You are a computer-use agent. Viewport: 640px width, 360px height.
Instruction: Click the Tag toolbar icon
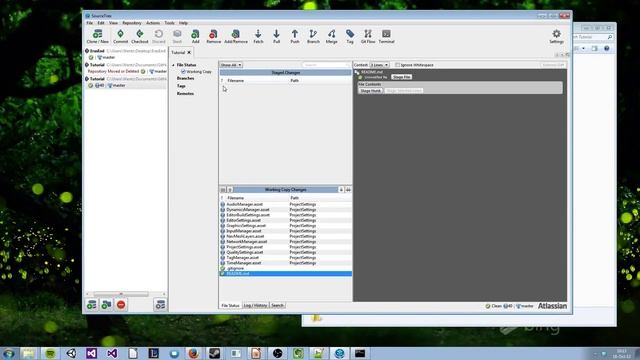coord(350,36)
